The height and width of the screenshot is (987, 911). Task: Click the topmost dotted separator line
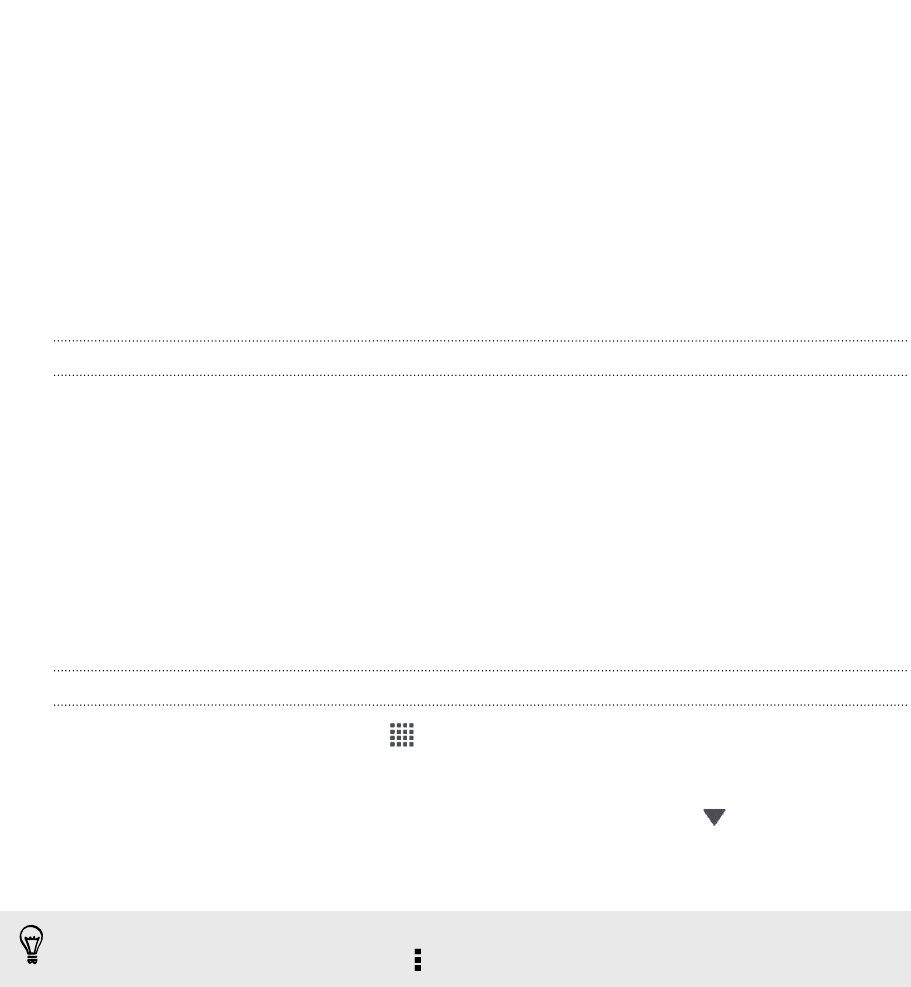coord(480,341)
